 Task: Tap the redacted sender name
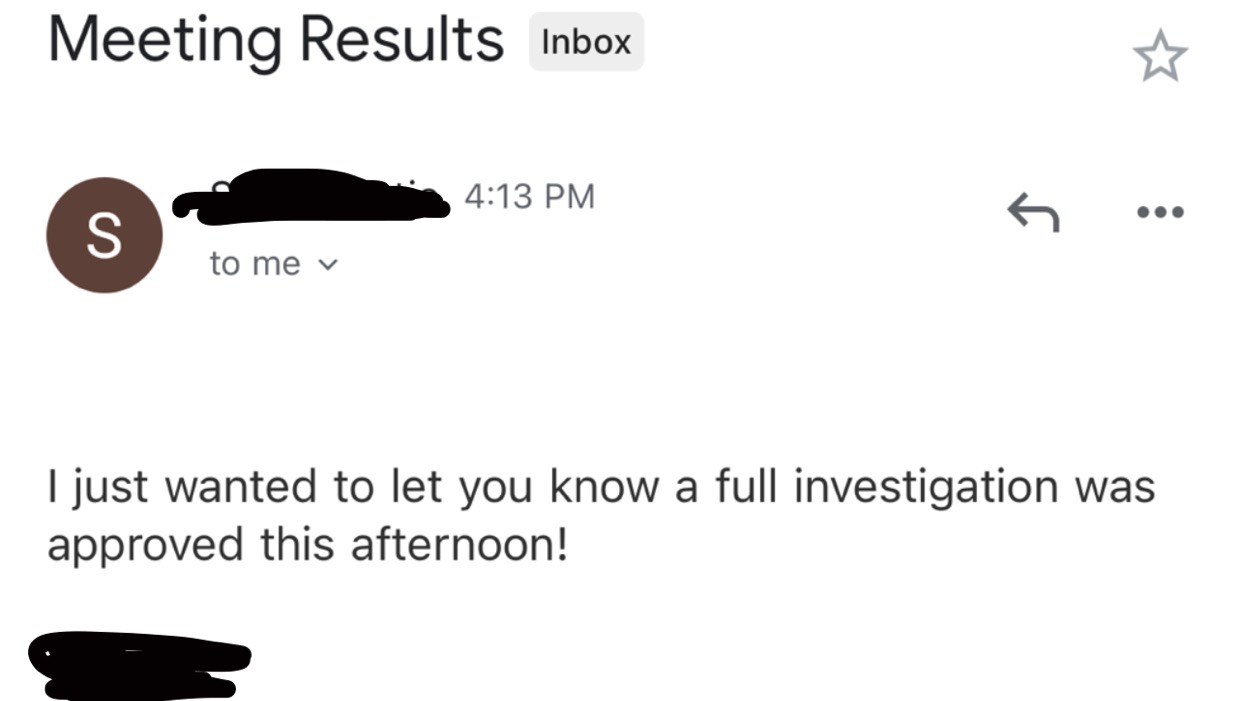coord(310,195)
